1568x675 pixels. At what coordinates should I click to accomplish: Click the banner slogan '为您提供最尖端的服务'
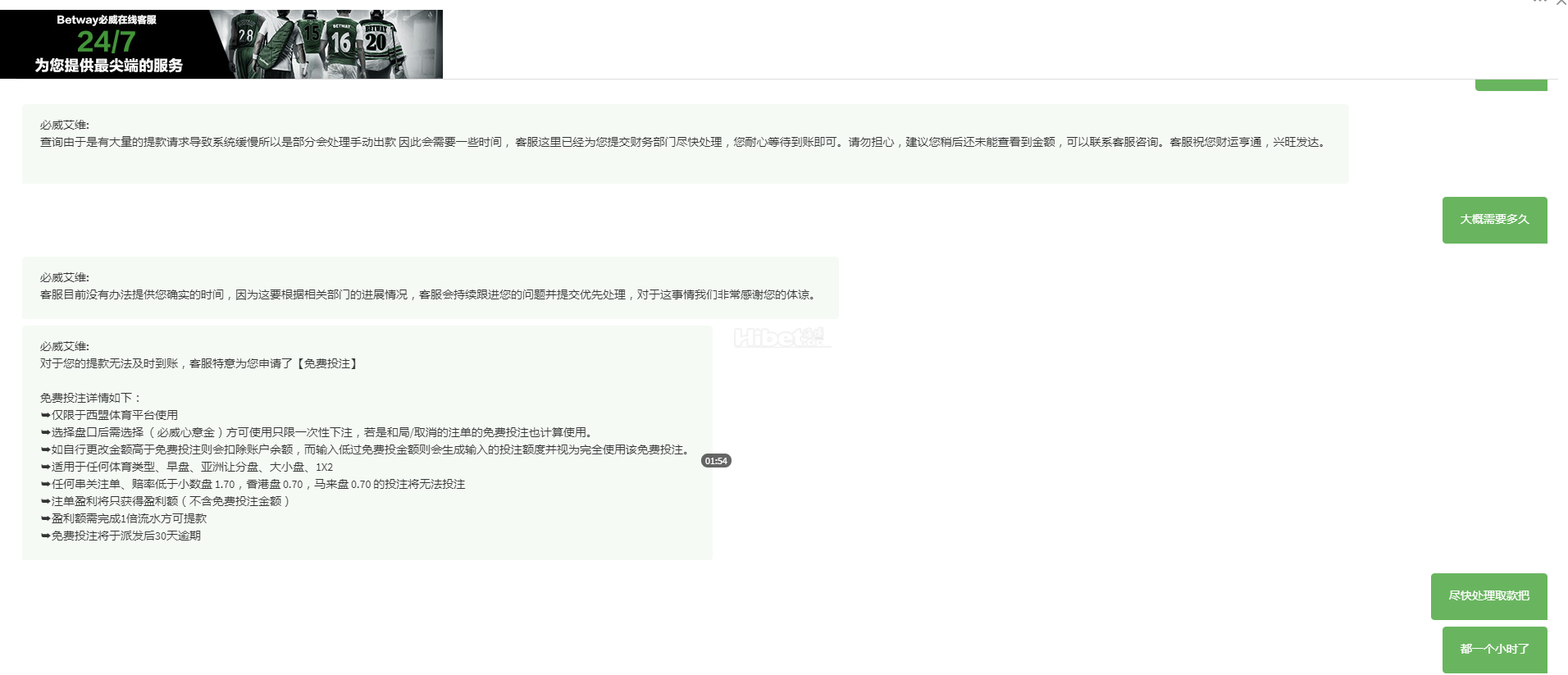point(108,66)
